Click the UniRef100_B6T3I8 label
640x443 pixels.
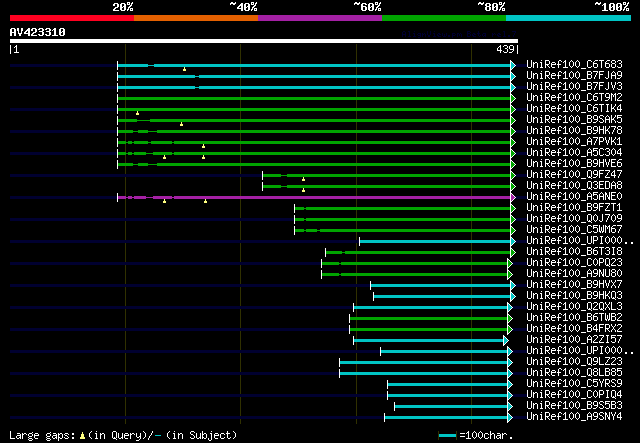coord(574,252)
